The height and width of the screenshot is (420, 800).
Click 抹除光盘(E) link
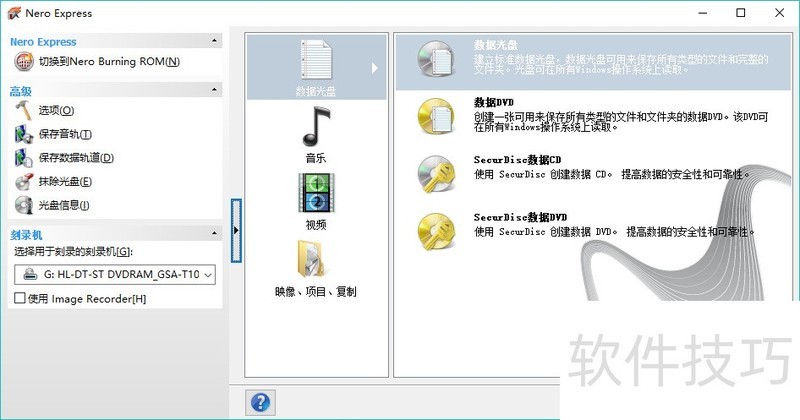65,182
